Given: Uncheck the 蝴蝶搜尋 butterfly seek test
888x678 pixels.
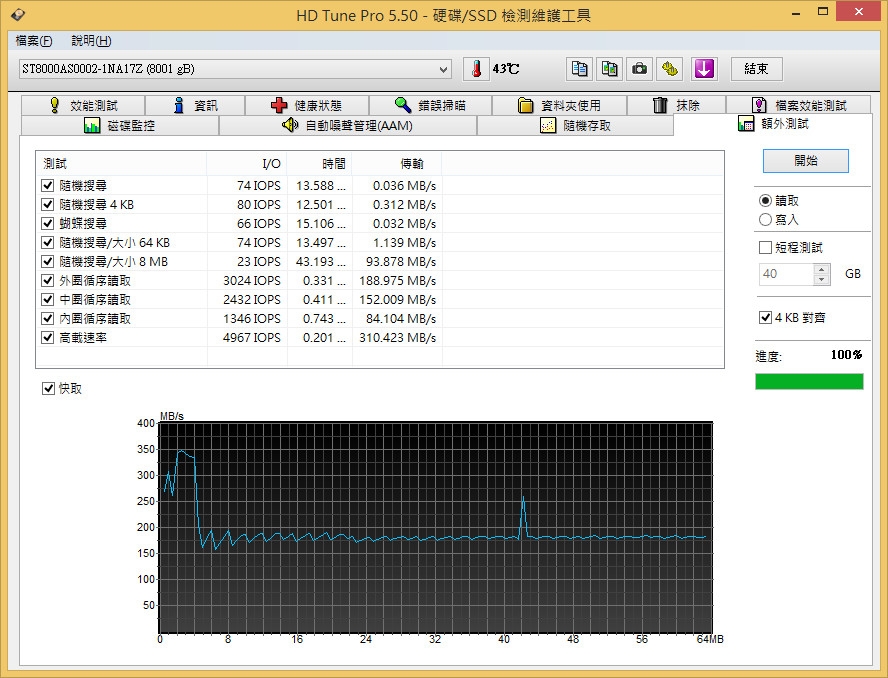Looking at the screenshot, I should tap(48, 224).
